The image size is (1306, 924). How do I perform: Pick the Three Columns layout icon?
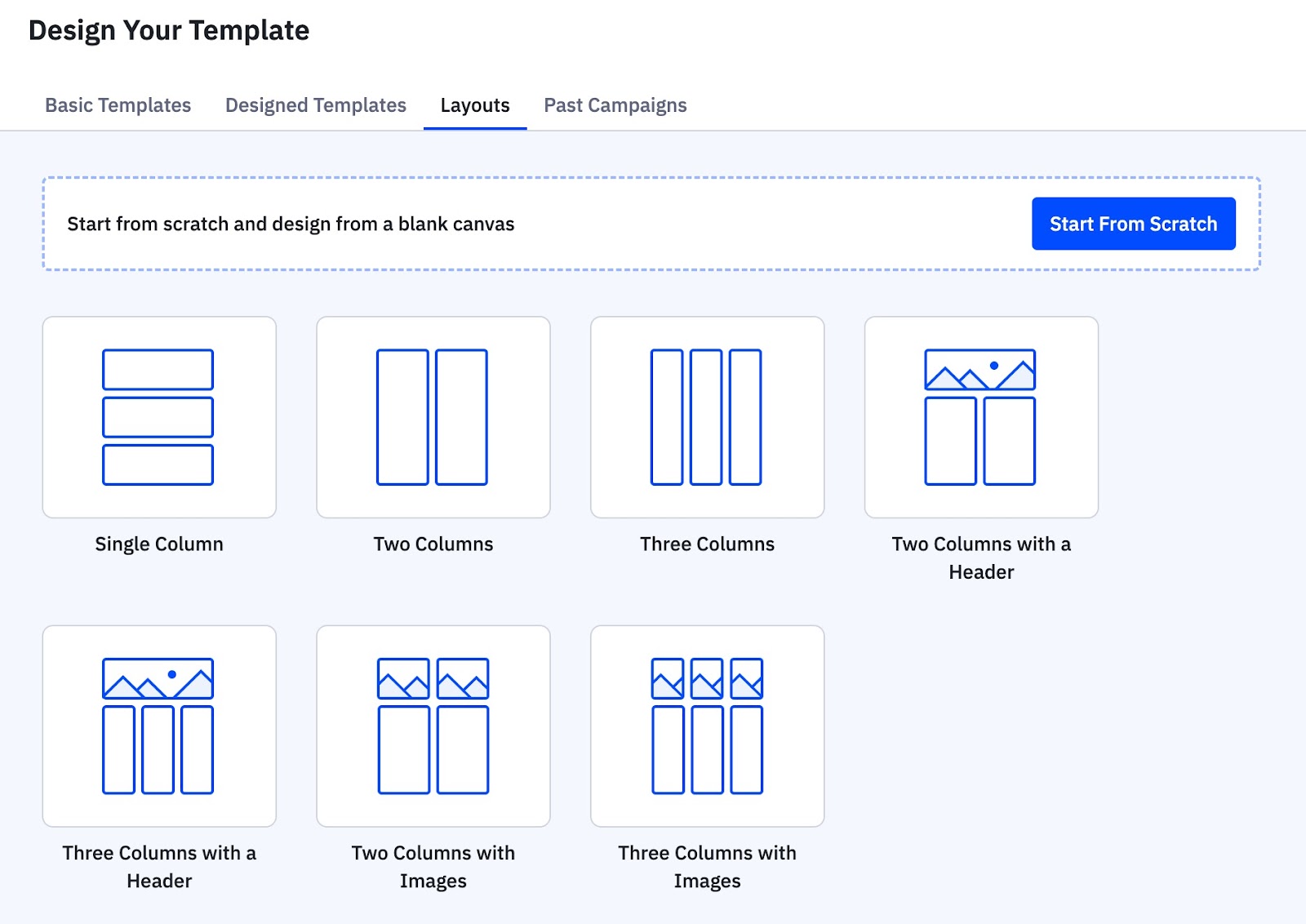(707, 417)
